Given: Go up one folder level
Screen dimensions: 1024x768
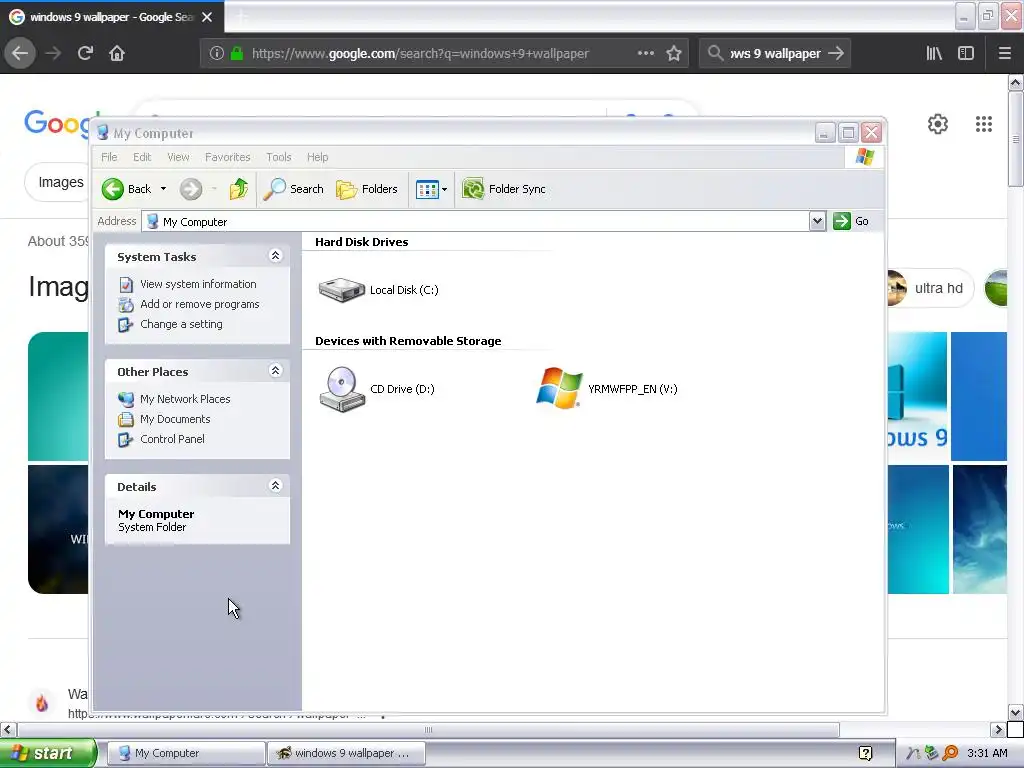Looking at the screenshot, I should tap(238, 189).
